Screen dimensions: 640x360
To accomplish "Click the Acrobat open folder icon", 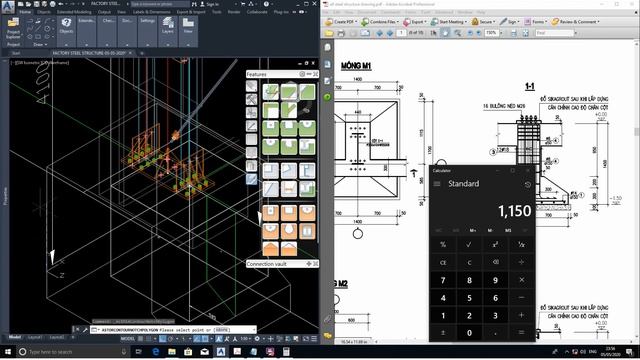I will click(x=329, y=33).
